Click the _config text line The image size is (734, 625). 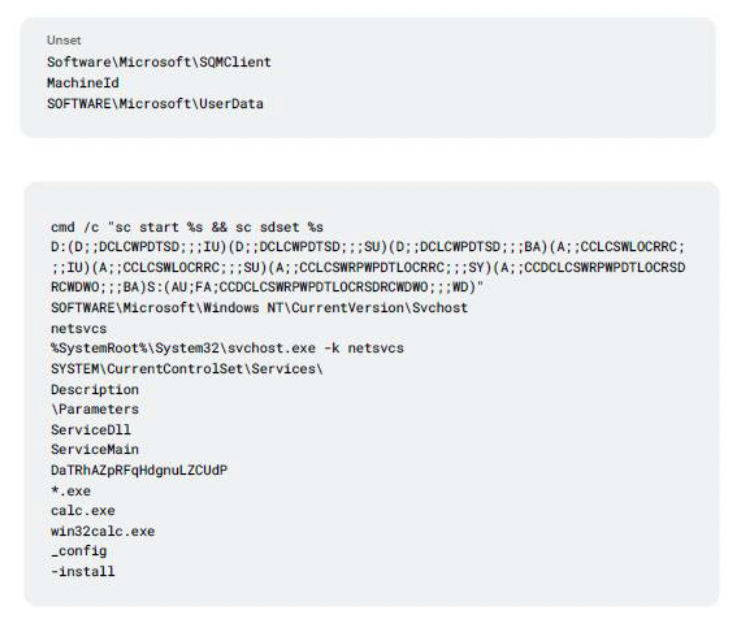pyautogui.click(x=79, y=551)
